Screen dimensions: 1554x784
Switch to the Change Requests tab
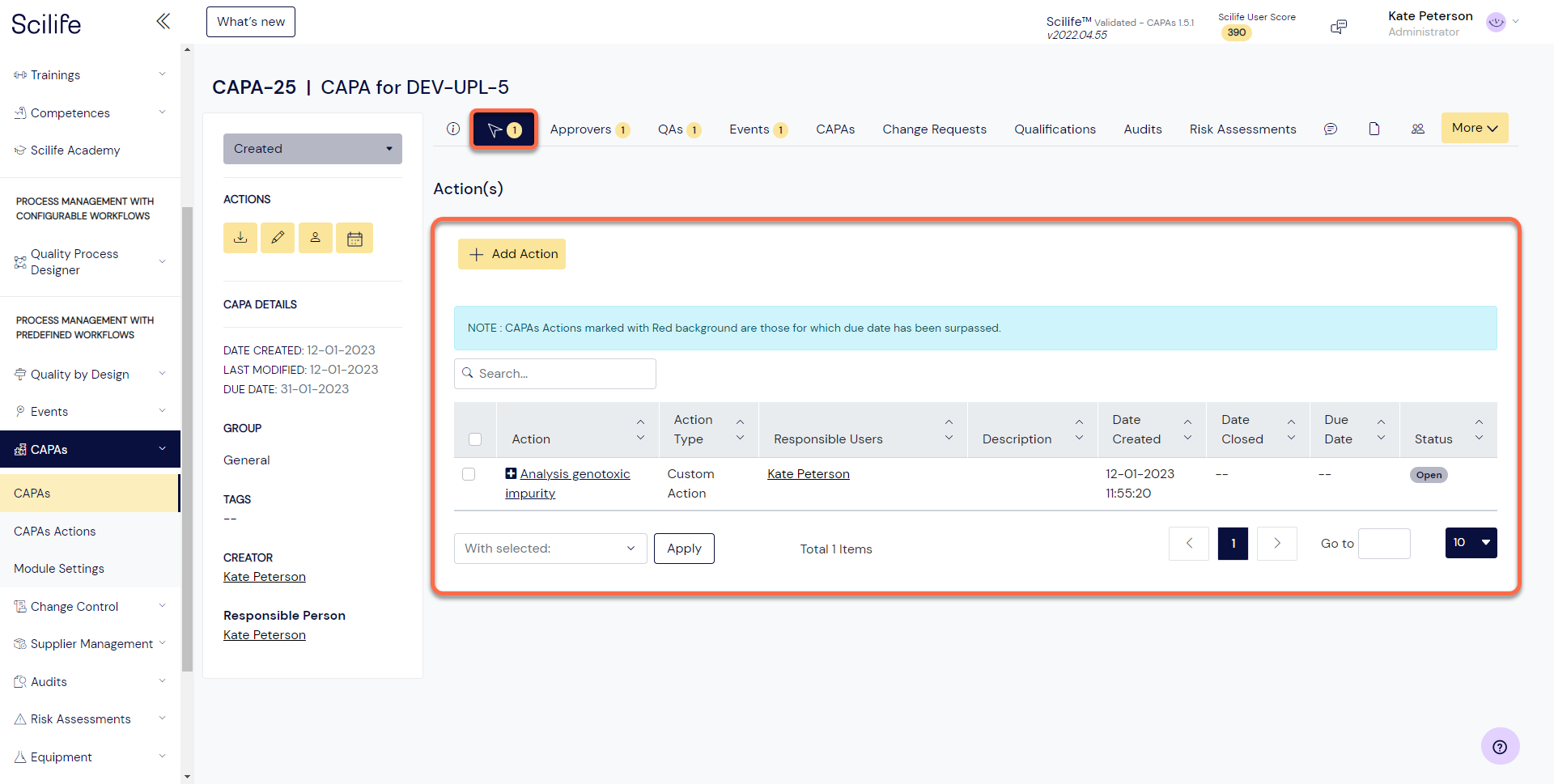934,129
